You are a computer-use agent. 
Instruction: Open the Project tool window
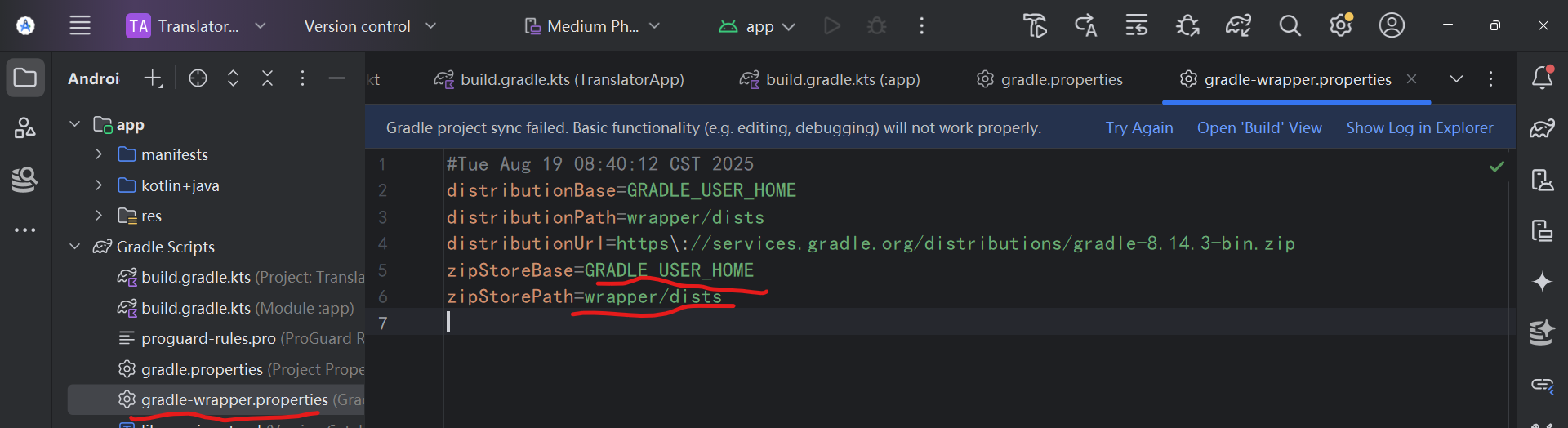point(25,78)
